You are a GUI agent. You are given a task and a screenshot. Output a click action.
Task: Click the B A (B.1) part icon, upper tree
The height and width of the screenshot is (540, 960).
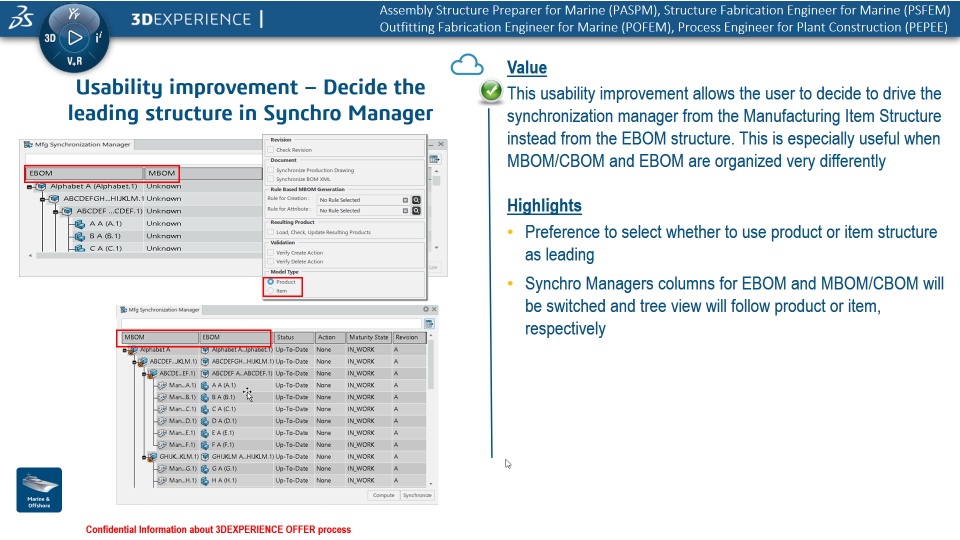(x=80, y=236)
